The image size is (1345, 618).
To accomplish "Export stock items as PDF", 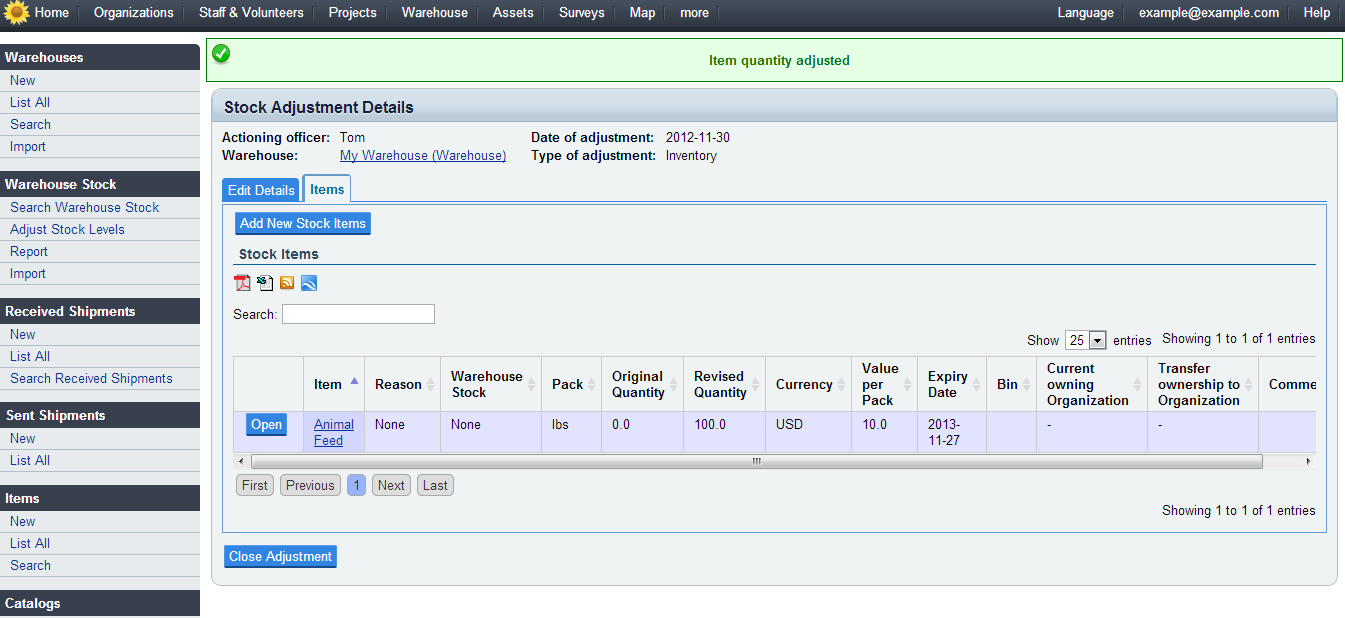I will pos(242,283).
